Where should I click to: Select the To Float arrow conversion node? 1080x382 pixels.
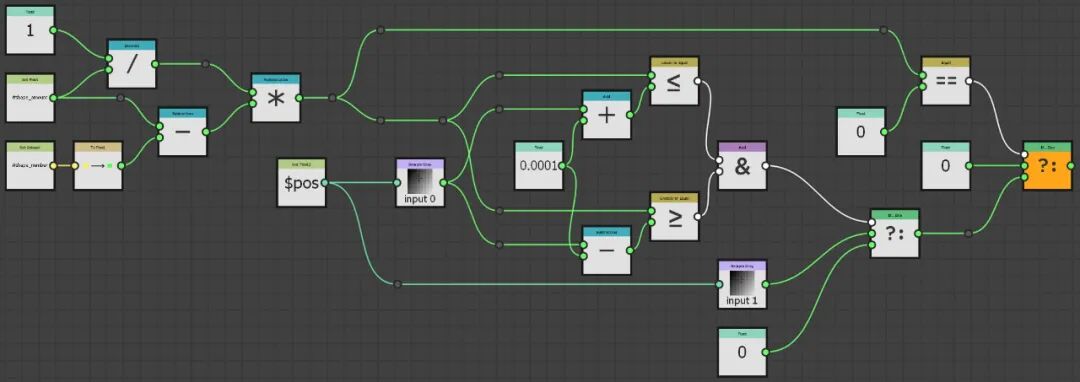coord(98,165)
